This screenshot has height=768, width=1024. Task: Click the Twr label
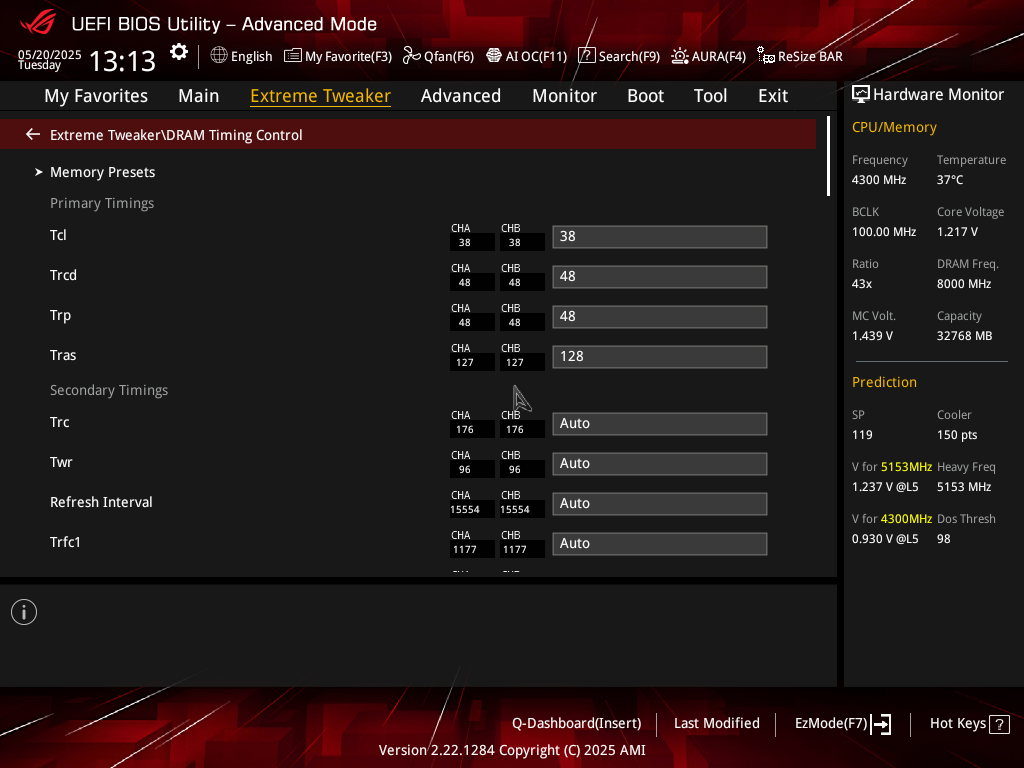61,462
